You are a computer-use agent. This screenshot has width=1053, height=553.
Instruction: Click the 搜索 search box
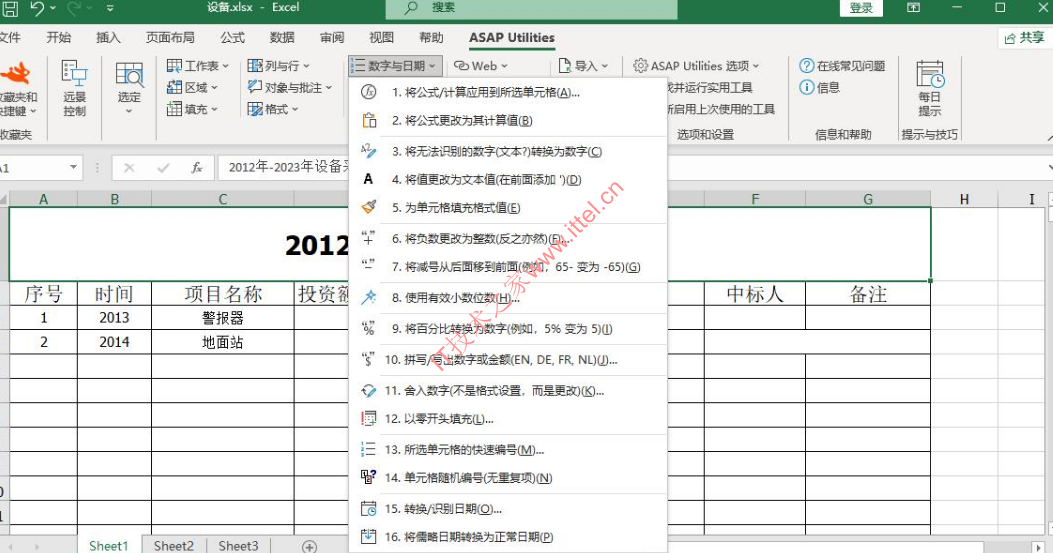531,8
